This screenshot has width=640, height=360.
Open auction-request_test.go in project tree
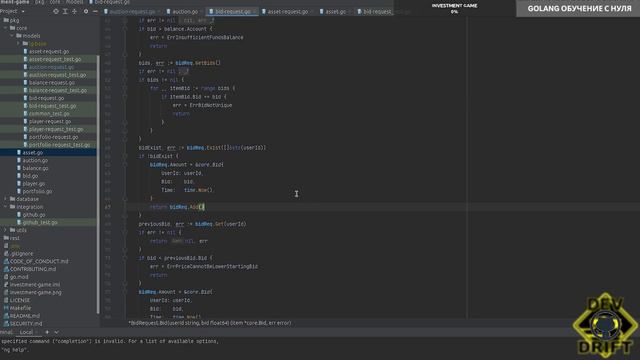(x=57, y=75)
